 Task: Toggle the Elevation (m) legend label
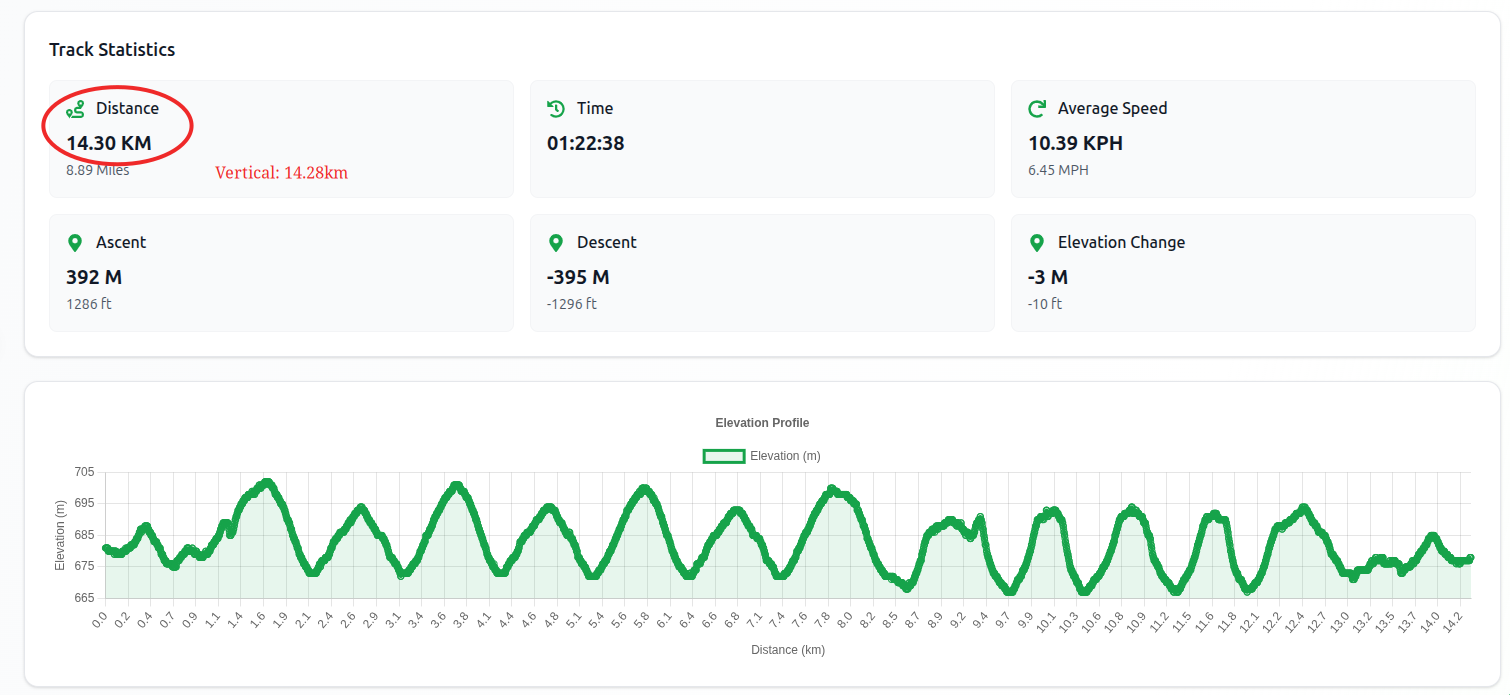tap(785, 456)
